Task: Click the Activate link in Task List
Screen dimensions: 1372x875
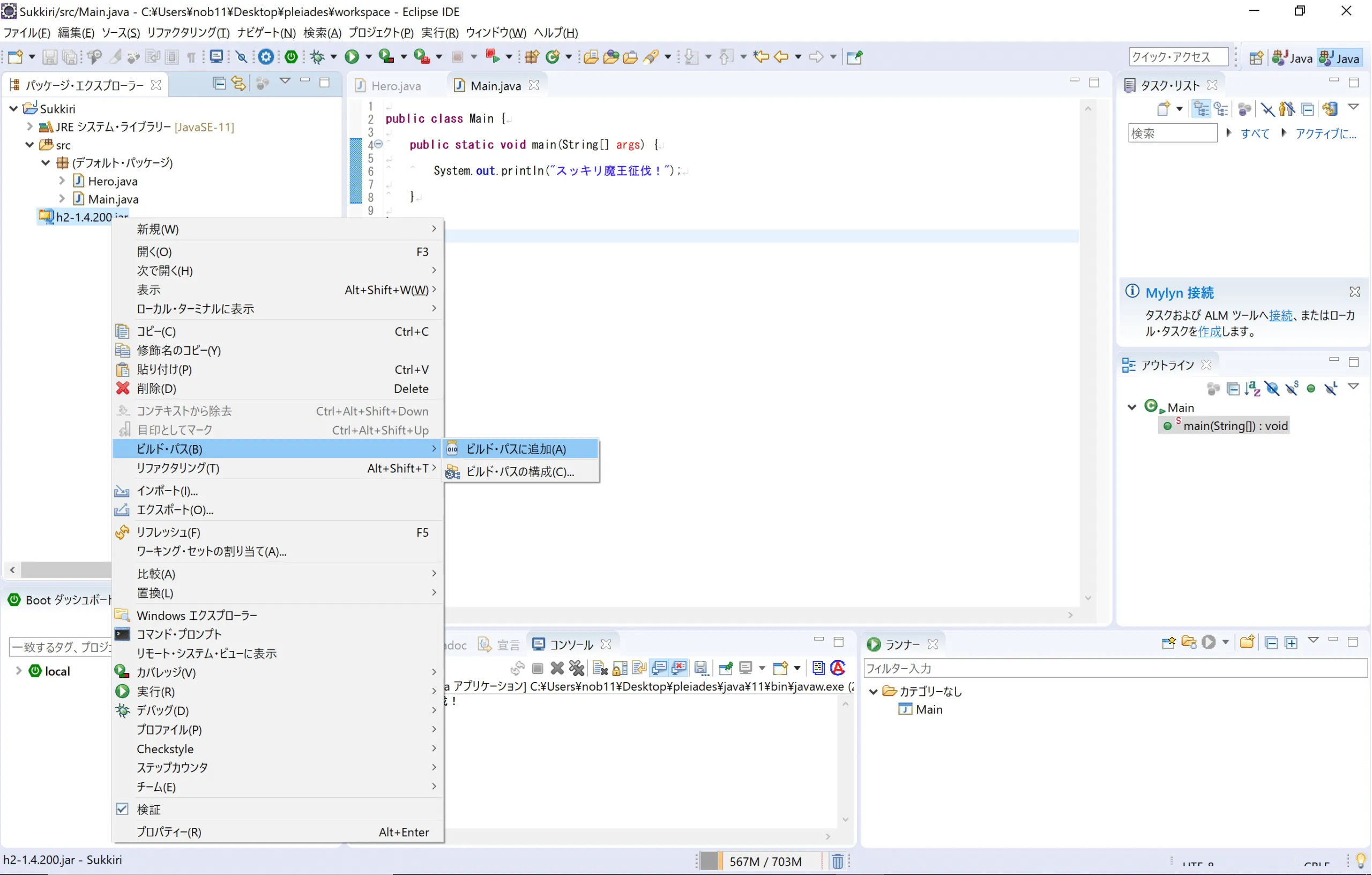Action: click(1326, 134)
